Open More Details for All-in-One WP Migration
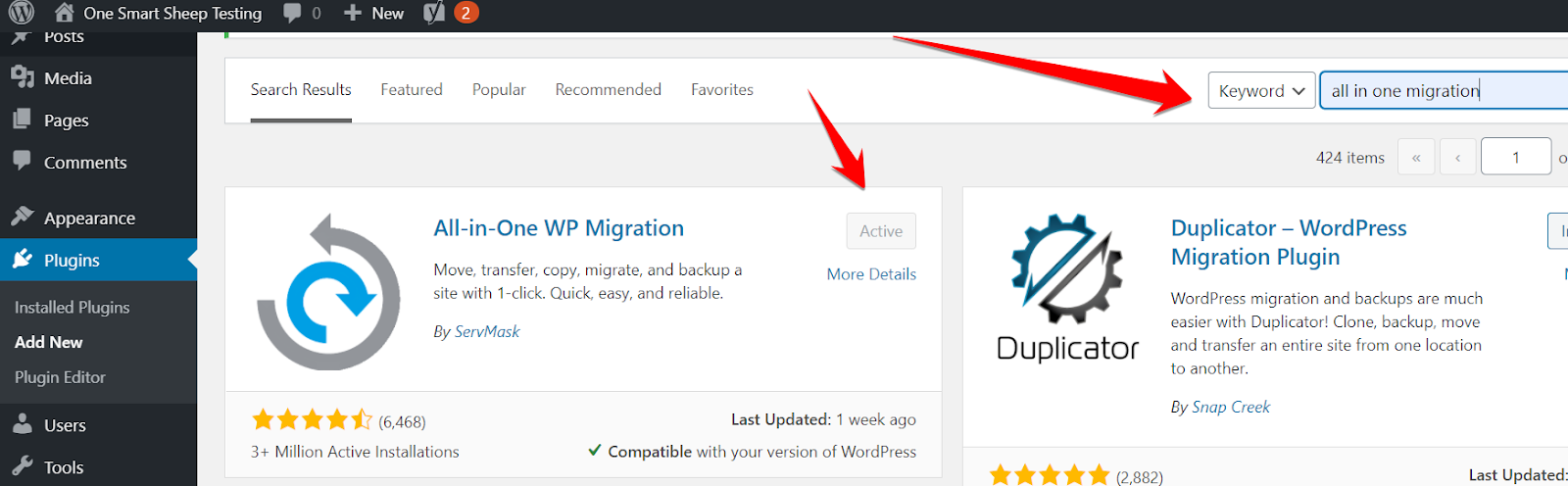1568x486 pixels. [x=871, y=274]
